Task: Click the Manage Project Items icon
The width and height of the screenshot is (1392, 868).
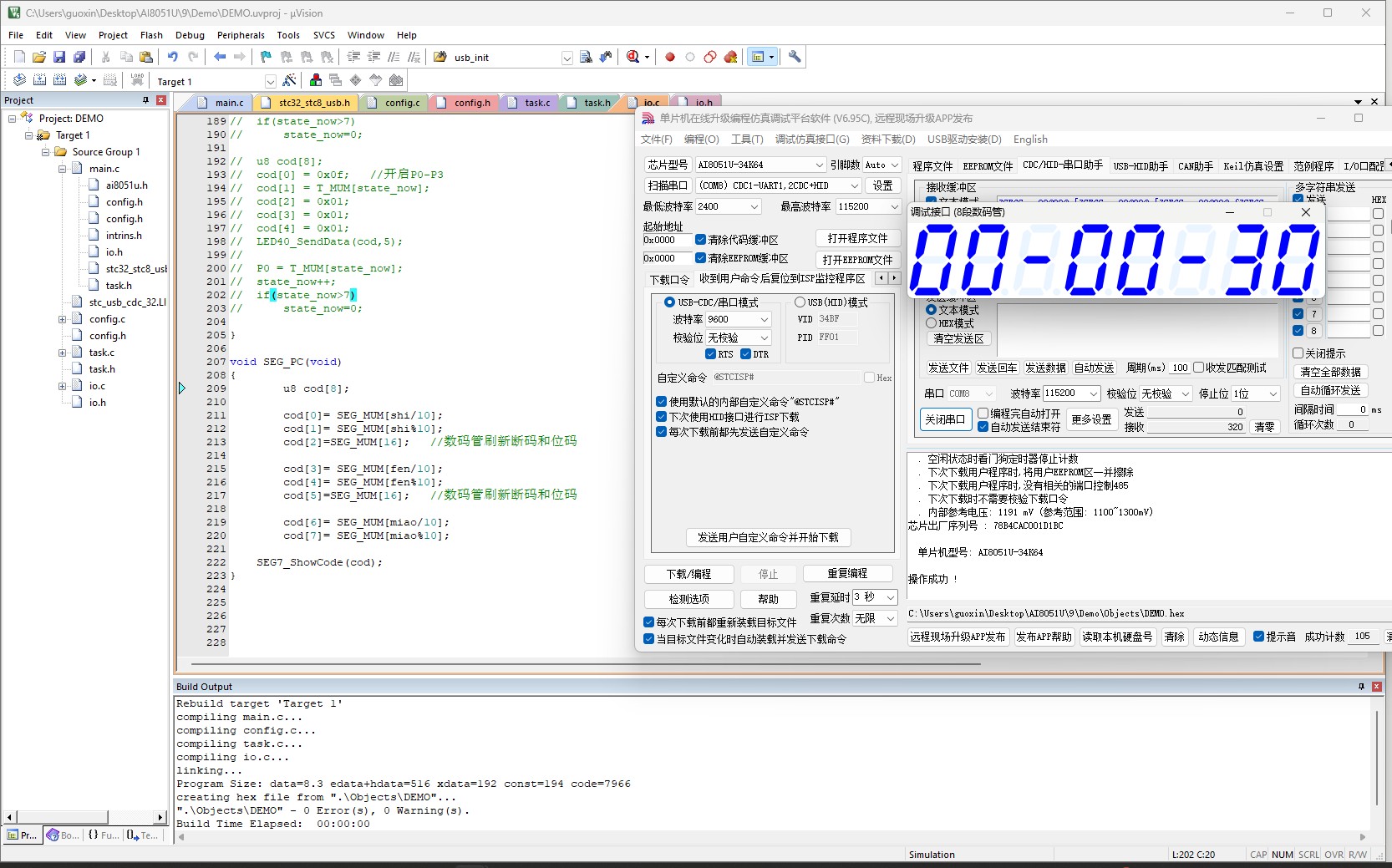Action: click(x=316, y=80)
